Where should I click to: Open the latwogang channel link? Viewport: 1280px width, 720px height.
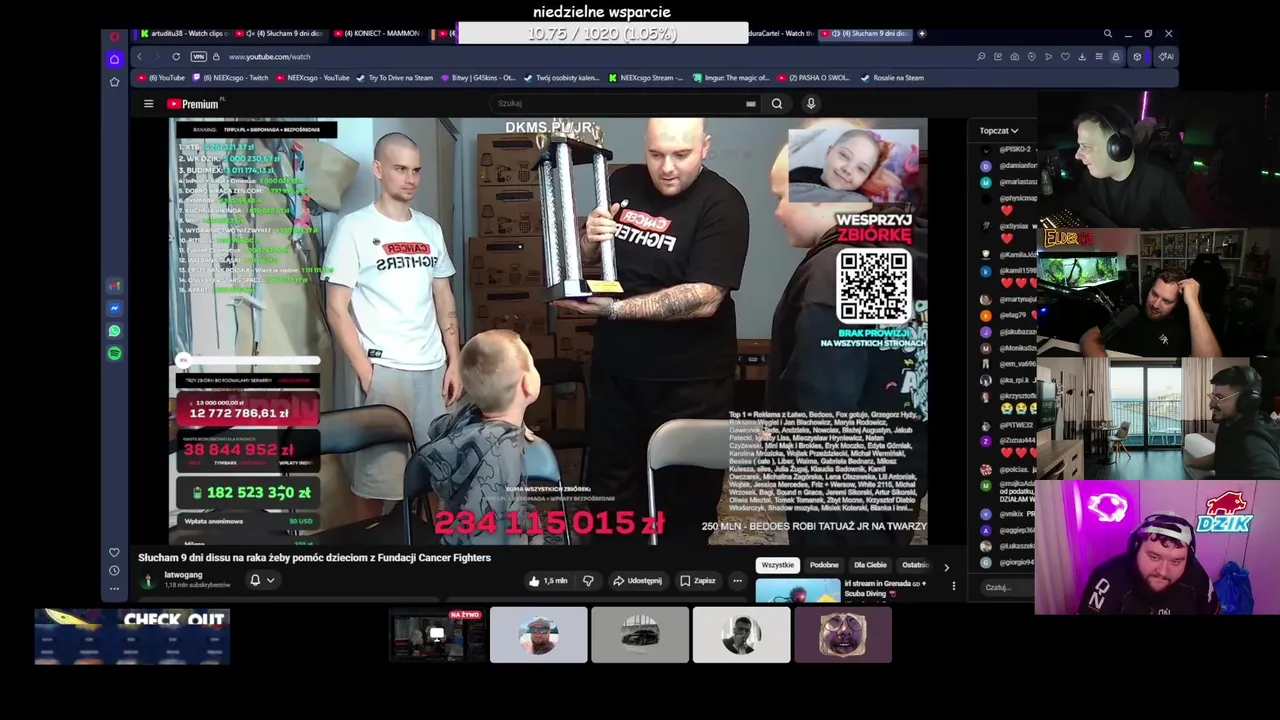183,575
